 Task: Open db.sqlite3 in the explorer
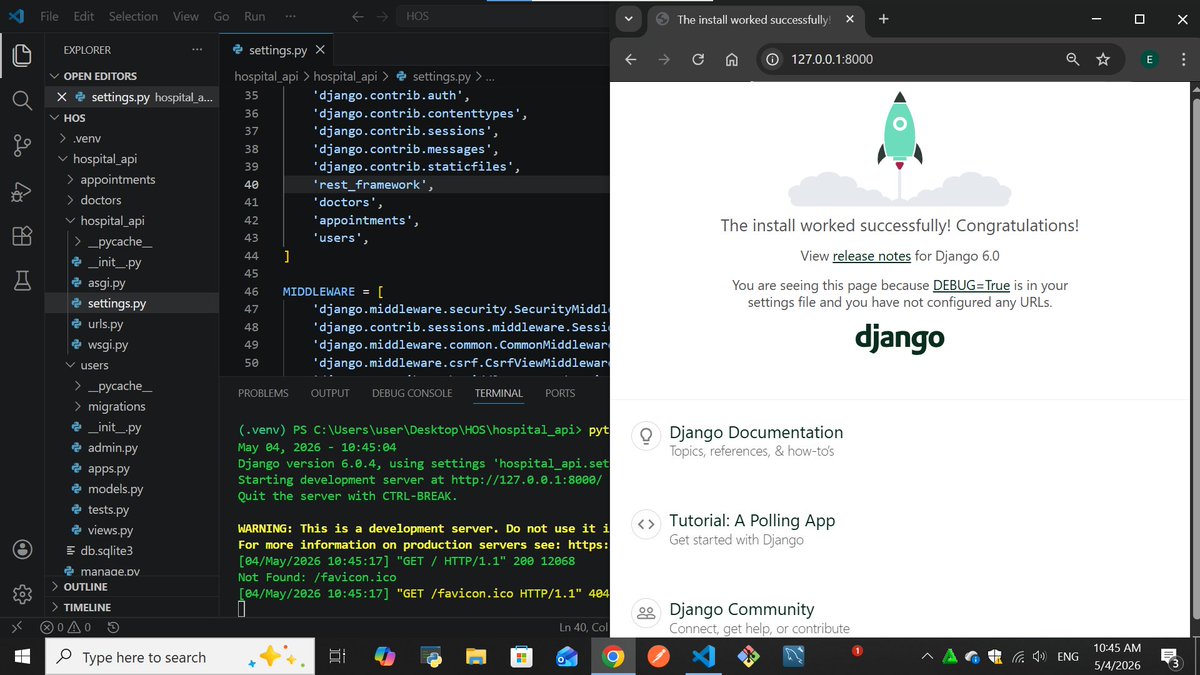pyautogui.click(x=107, y=550)
